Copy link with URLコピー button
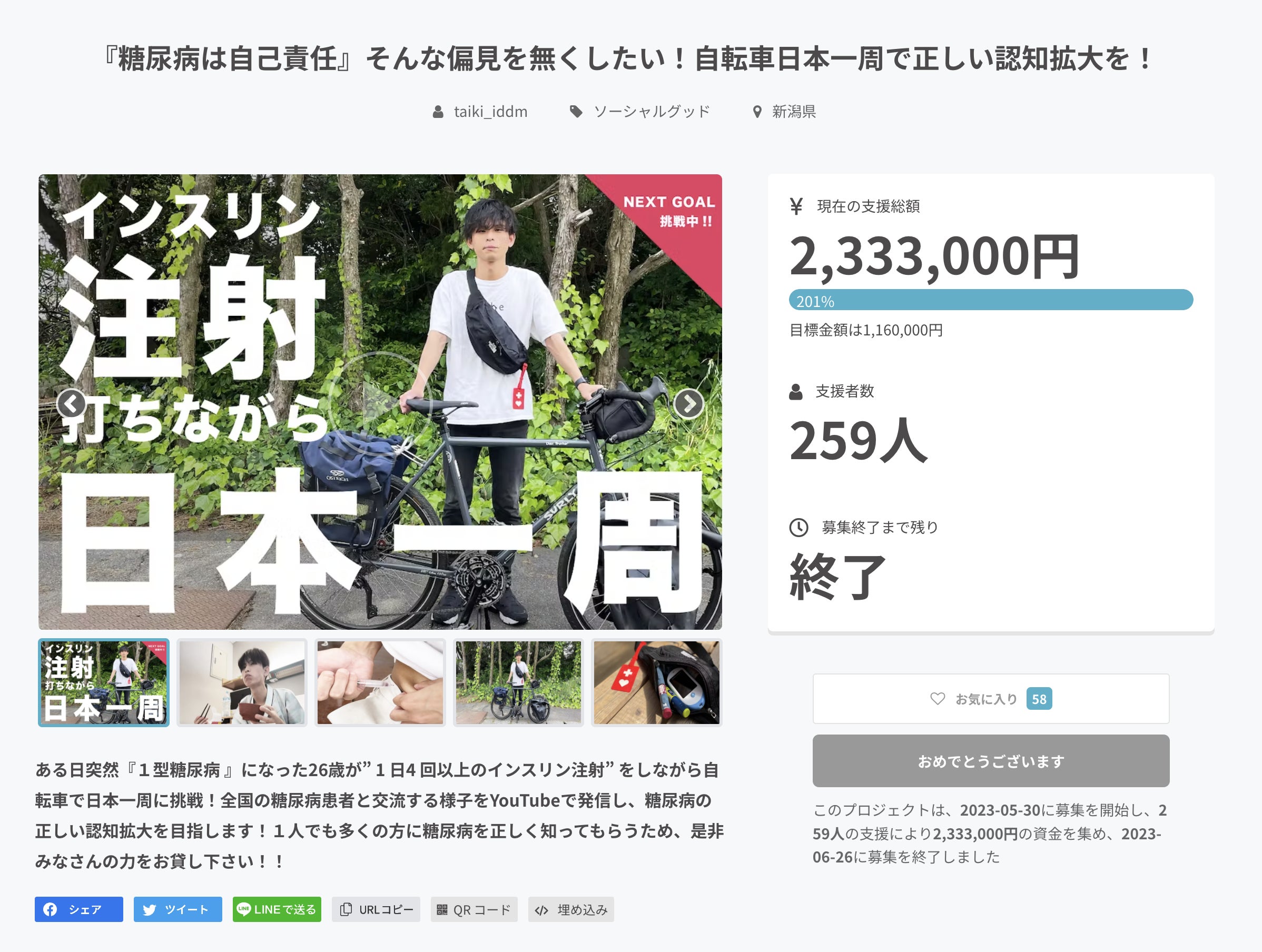This screenshot has width=1262, height=952. [x=376, y=909]
